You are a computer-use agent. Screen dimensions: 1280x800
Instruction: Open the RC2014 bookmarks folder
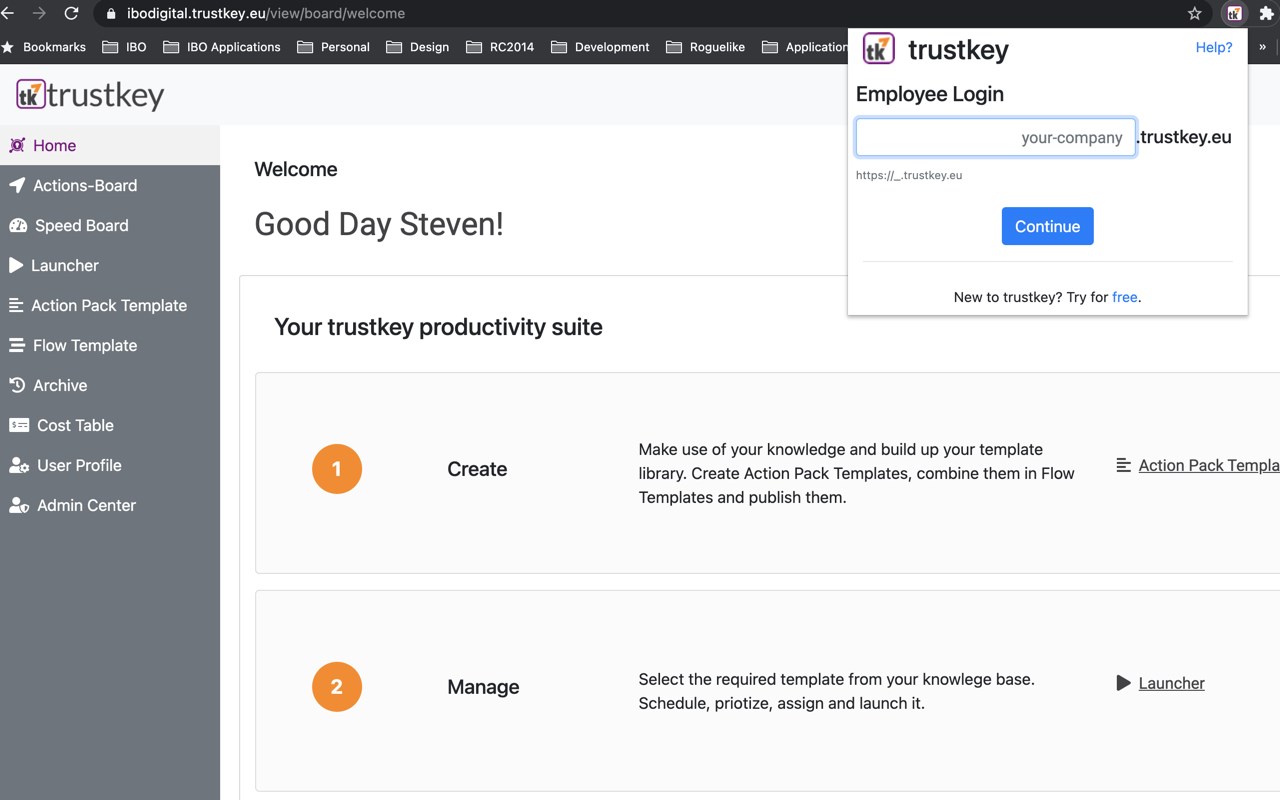[x=500, y=47]
